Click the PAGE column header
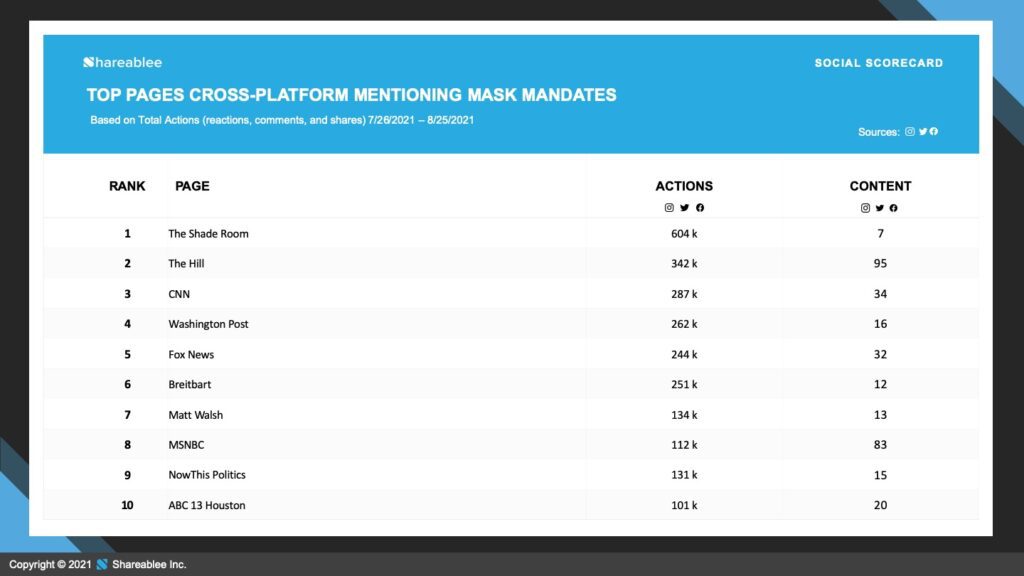 pyautogui.click(x=192, y=186)
